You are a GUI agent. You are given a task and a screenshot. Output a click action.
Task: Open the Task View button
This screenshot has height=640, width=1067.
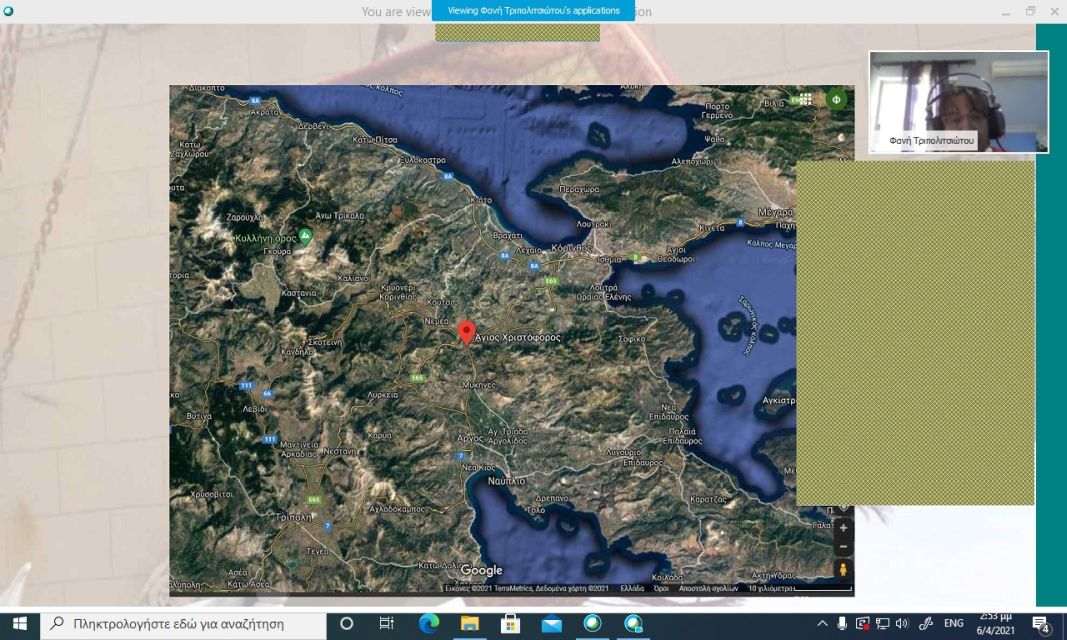pos(386,623)
